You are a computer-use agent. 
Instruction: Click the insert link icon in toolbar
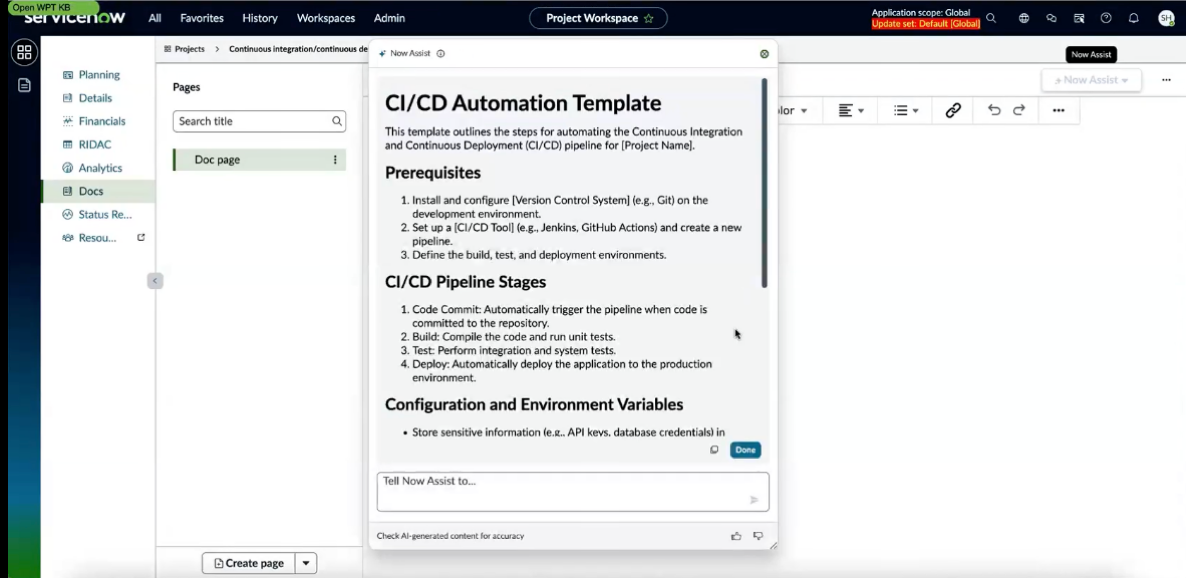pyautogui.click(x=953, y=110)
